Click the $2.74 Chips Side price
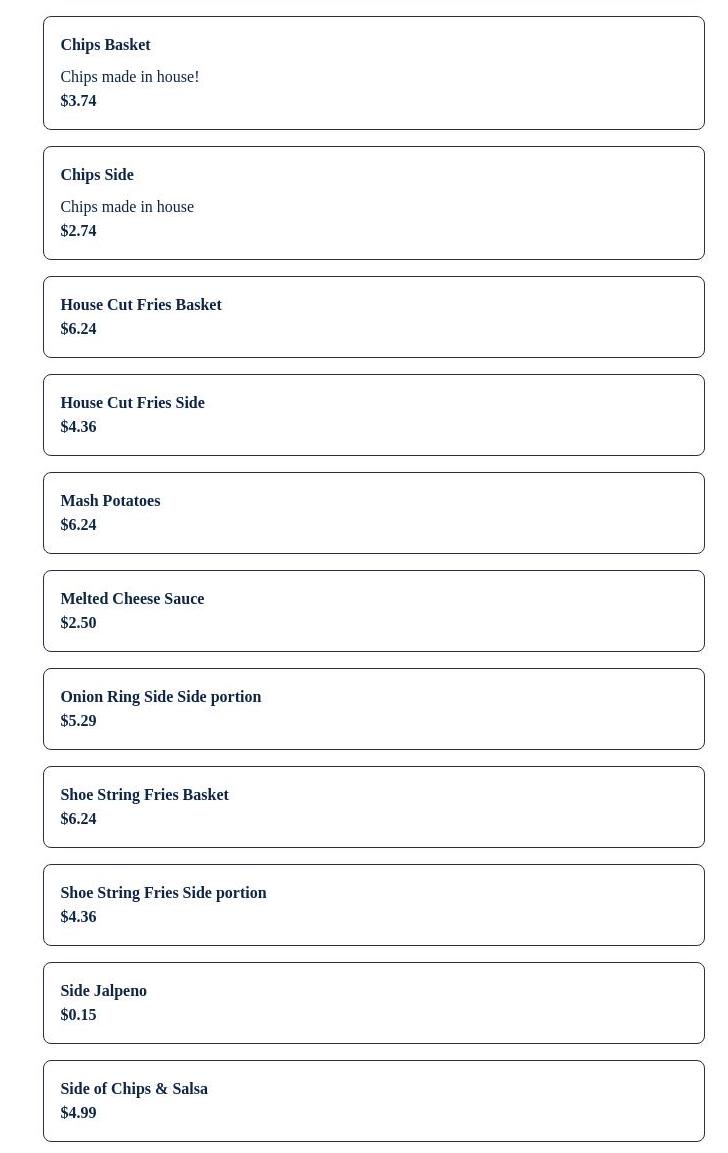 [78, 231]
